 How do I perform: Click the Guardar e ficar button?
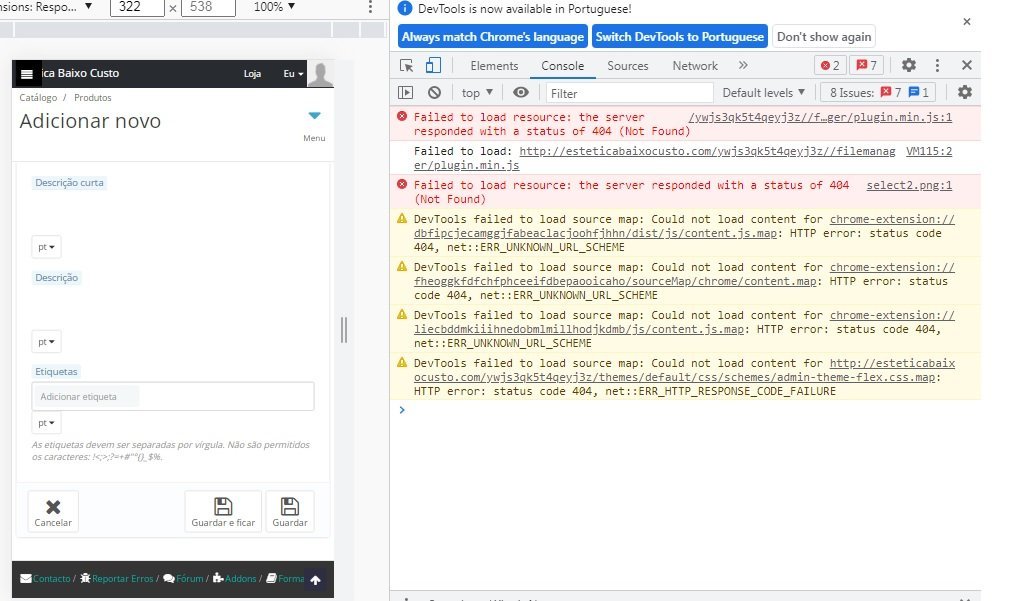[x=223, y=512]
